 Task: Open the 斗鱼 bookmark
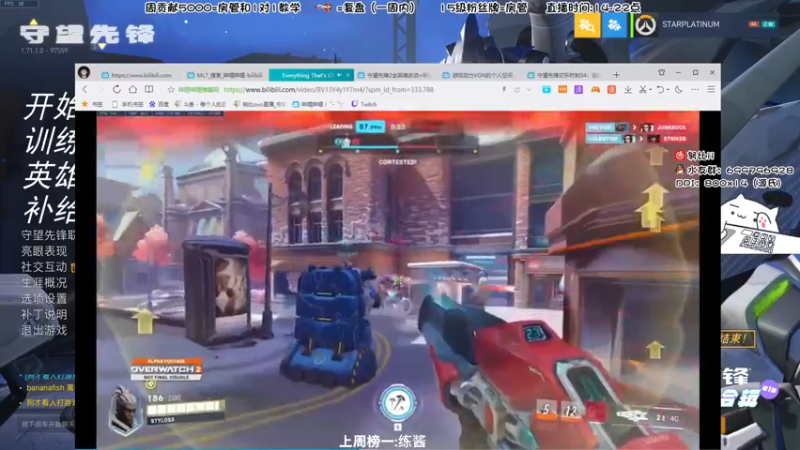[200, 104]
